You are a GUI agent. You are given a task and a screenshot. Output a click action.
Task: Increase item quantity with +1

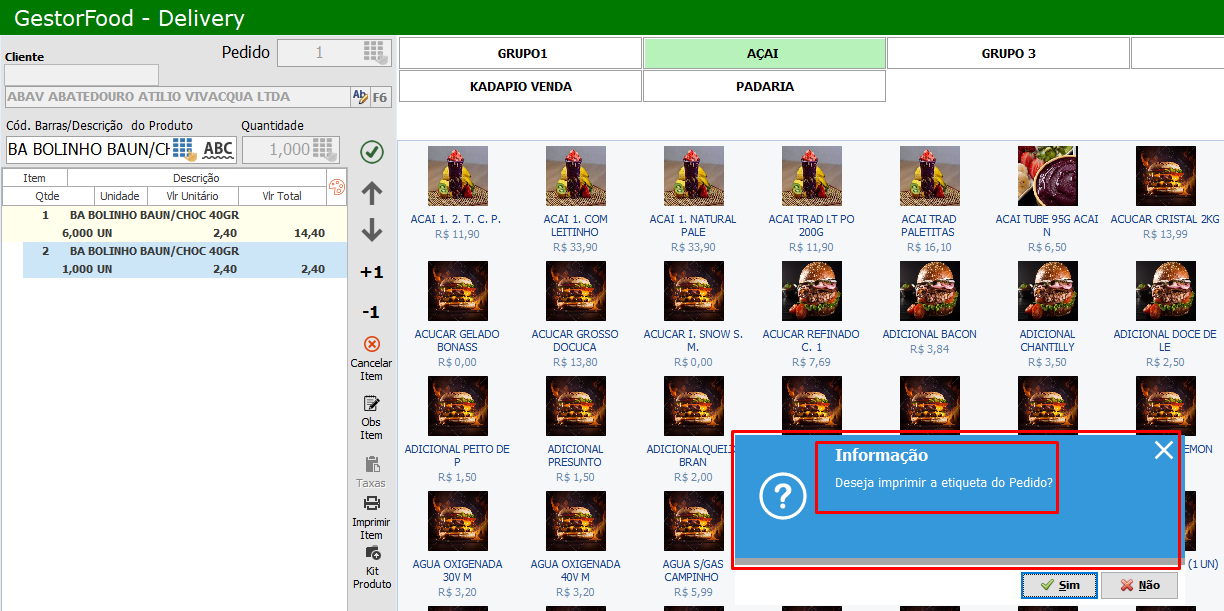point(372,272)
